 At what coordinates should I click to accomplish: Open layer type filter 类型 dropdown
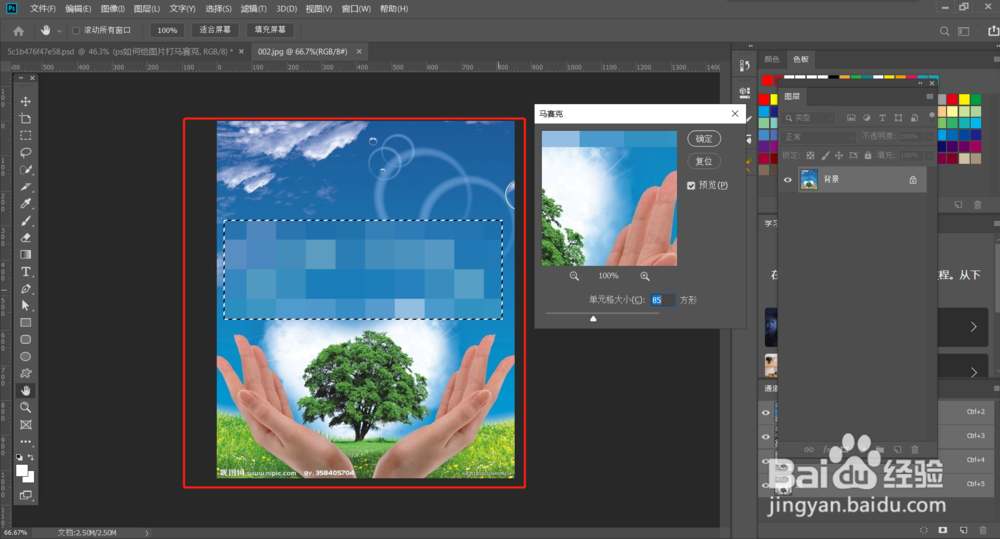pos(809,118)
